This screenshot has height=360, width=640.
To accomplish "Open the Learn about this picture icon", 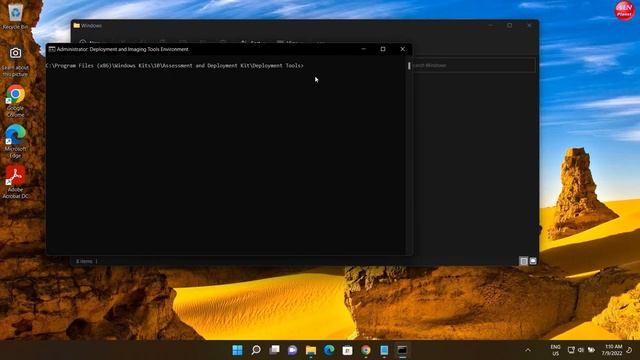I will point(15,61).
